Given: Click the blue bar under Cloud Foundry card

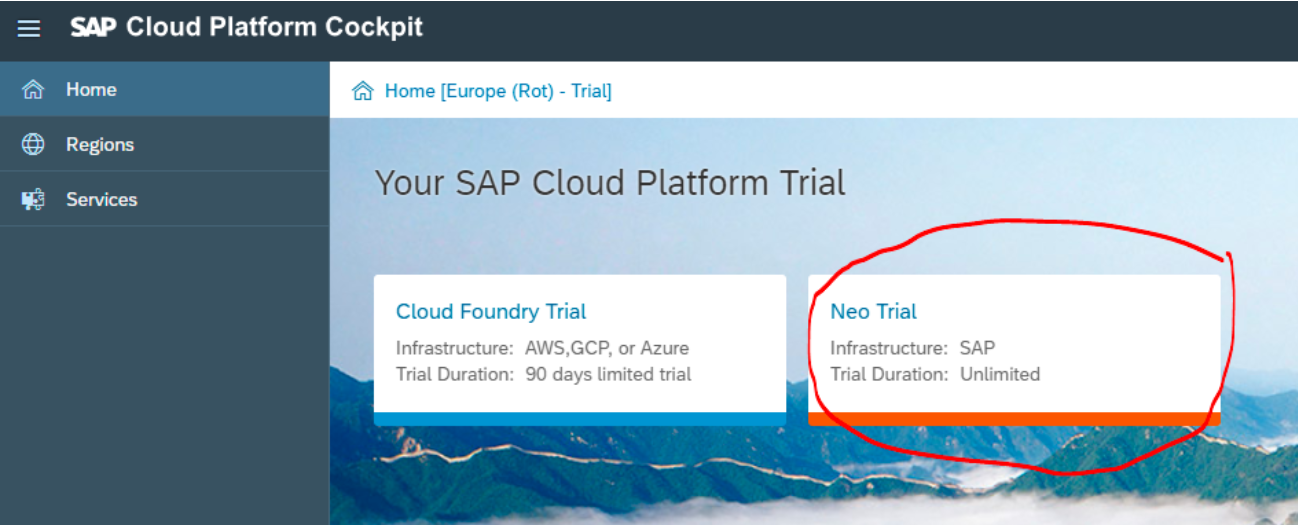Looking at the screenshot, I should tap(580, 419).
